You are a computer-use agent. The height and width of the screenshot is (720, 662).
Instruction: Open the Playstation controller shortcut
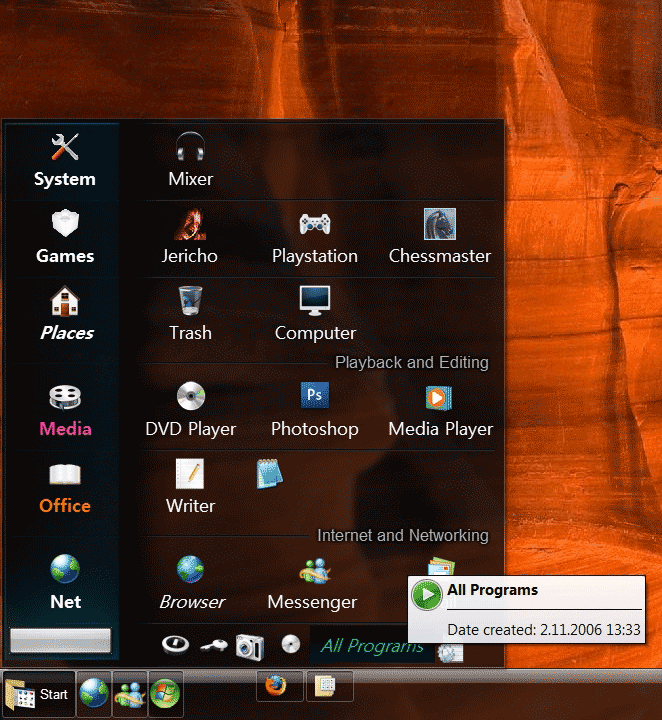point(315,226)
